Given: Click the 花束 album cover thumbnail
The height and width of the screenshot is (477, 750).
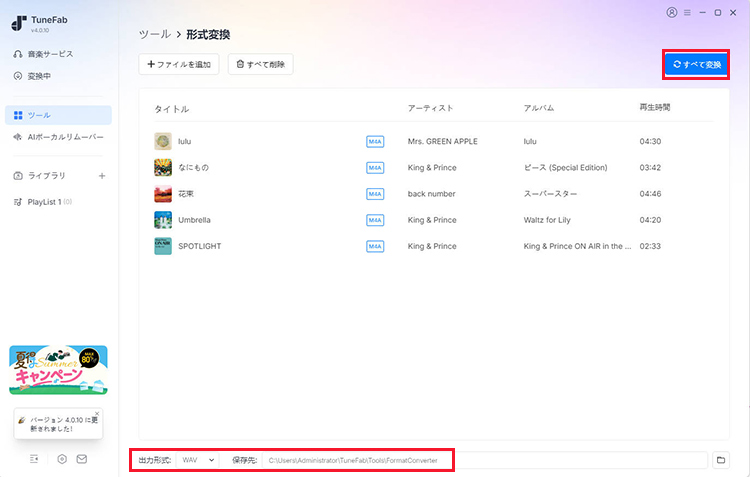Looking at the screenshot, I should coord(163,194).
